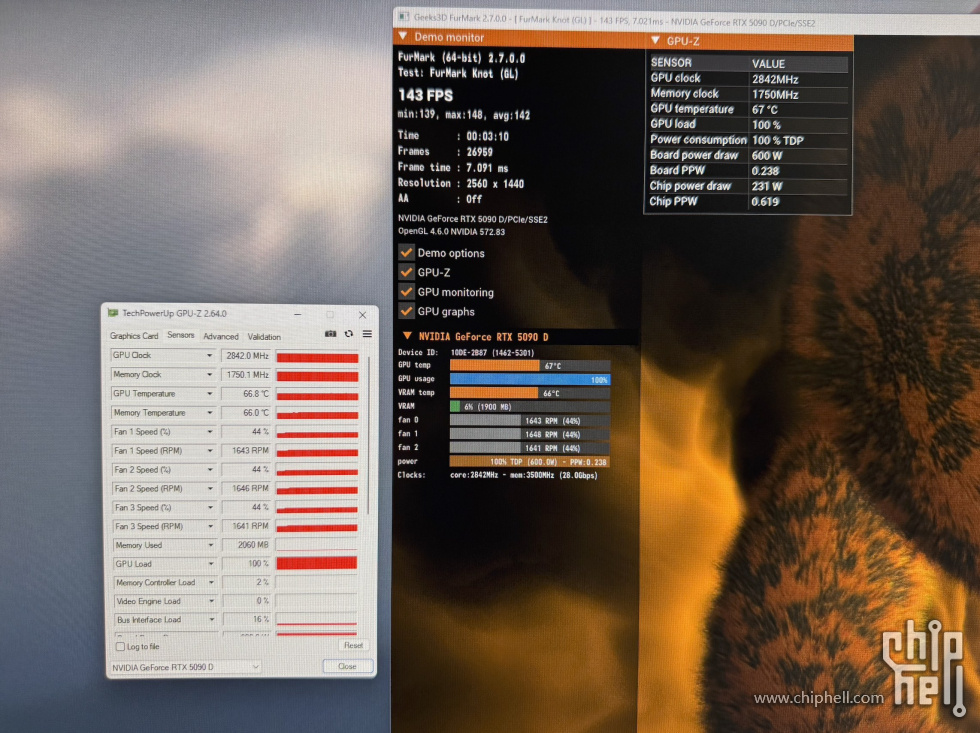Click the GPU Load red history graph
Screen dimensions: 980x733
317,563
